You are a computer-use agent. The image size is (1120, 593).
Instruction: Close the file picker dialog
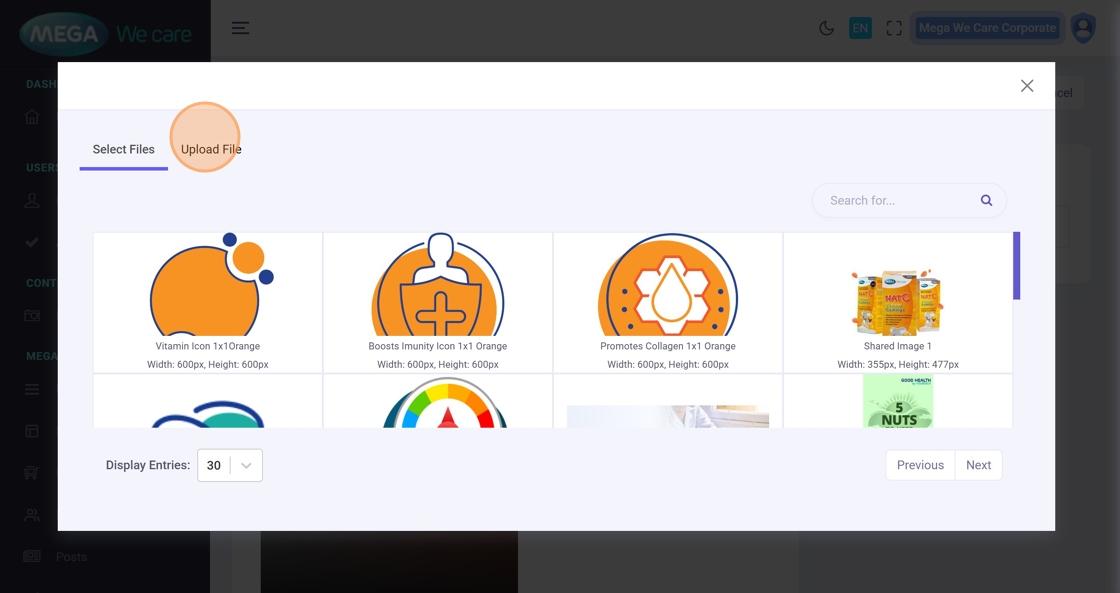pos(1027,86)
